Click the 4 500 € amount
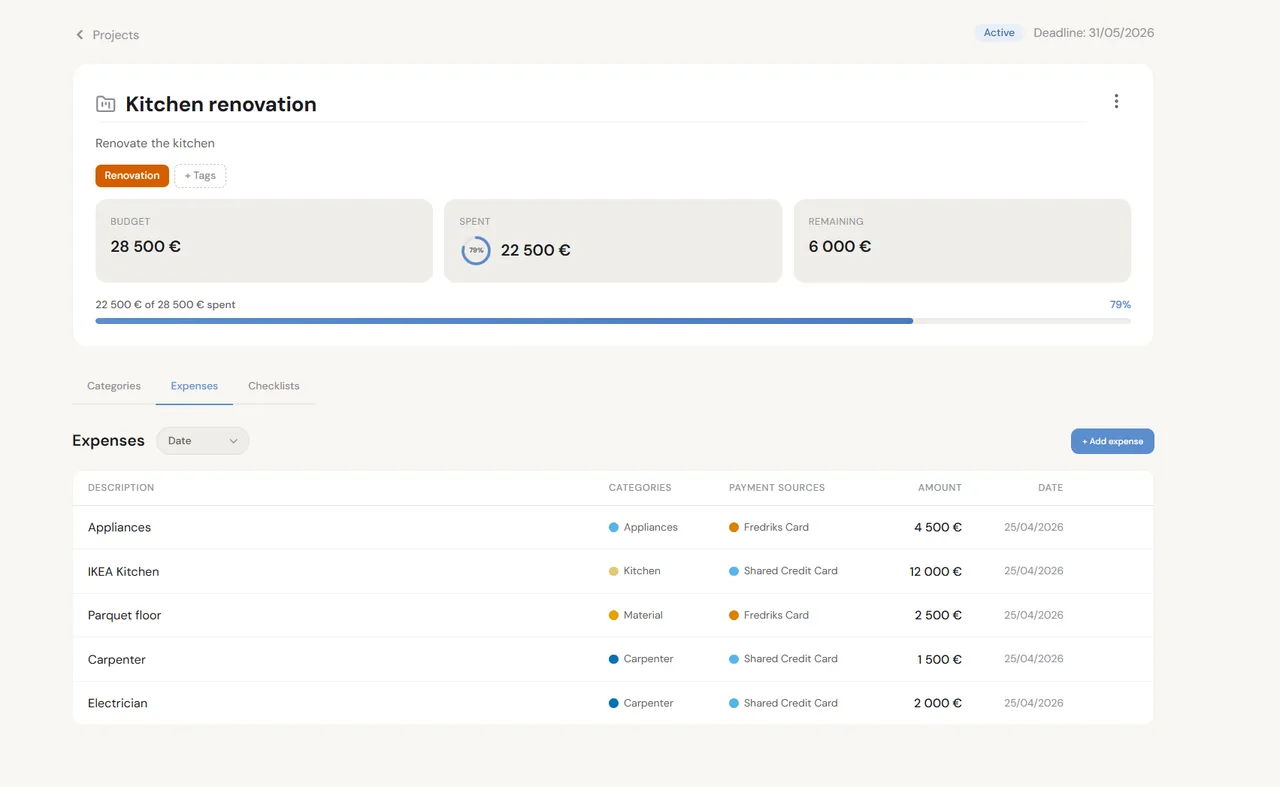Screen dimensions: 1280x787 click(x=938, y=528)
